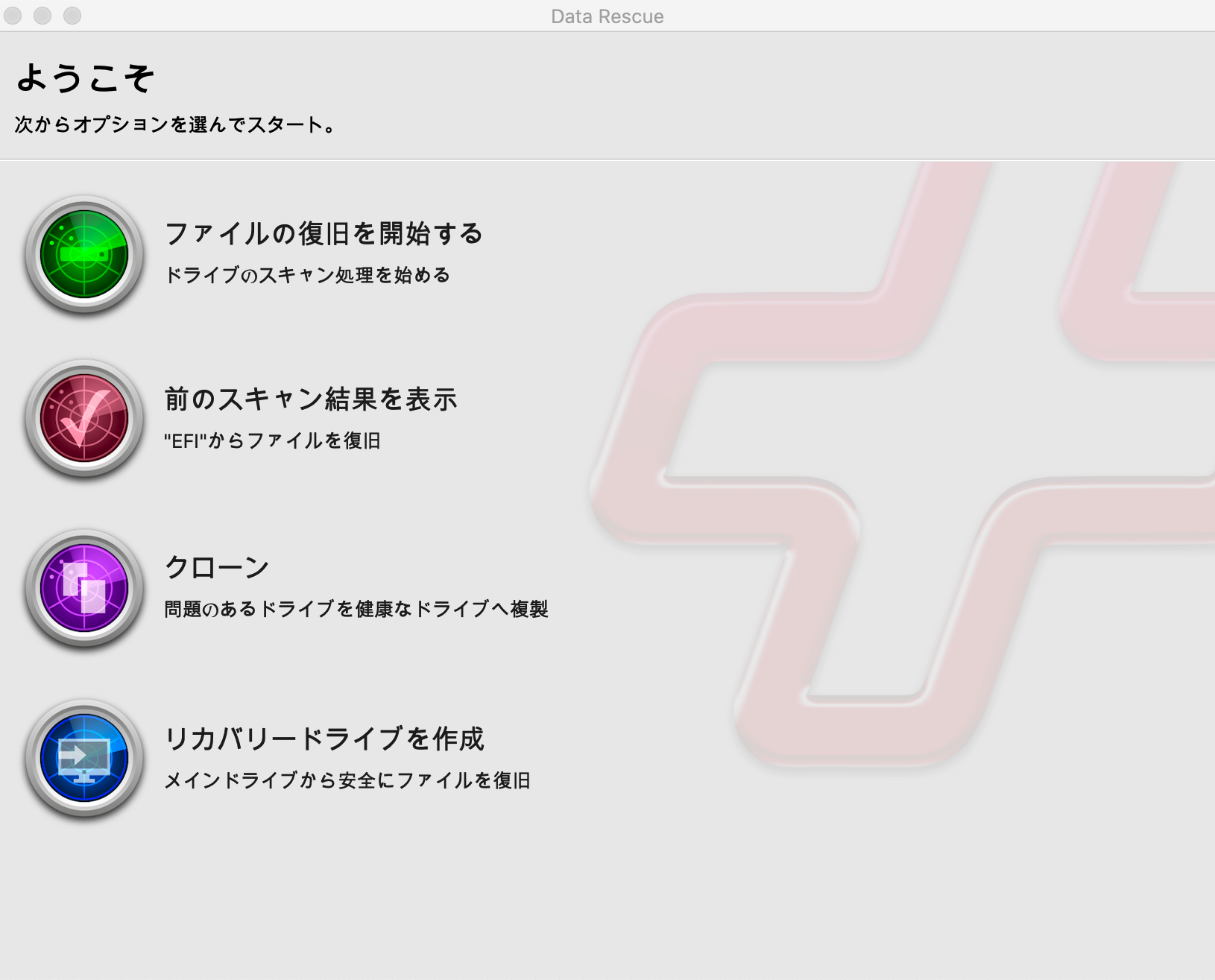
Task: Click the ドライブのスキャン処理を始める description
Action: point(306,276)
